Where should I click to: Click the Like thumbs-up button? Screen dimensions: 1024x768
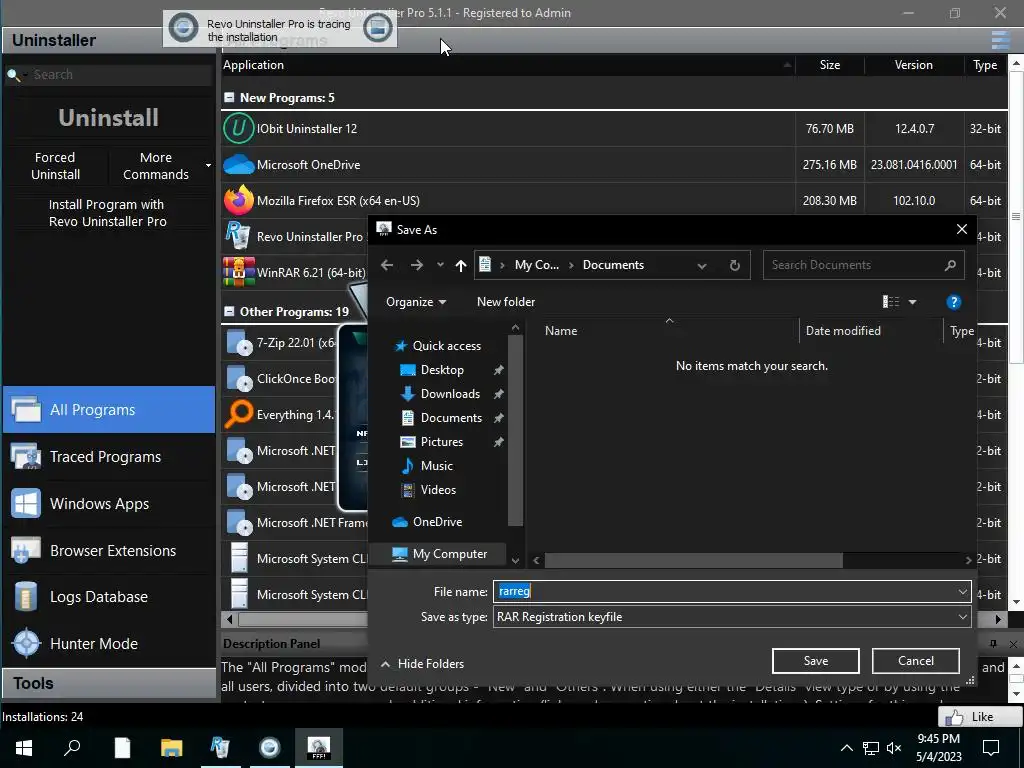981,717
